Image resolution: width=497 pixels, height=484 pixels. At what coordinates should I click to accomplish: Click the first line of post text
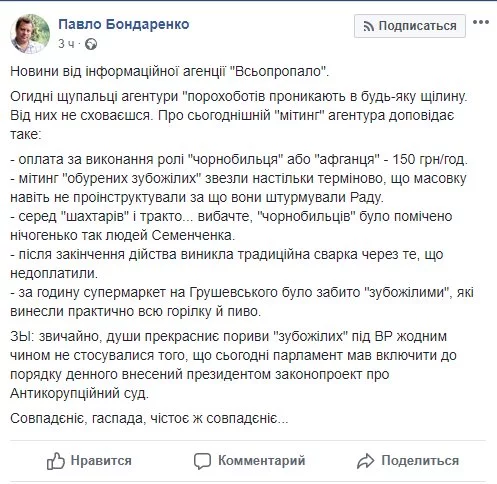coord(169,71)
